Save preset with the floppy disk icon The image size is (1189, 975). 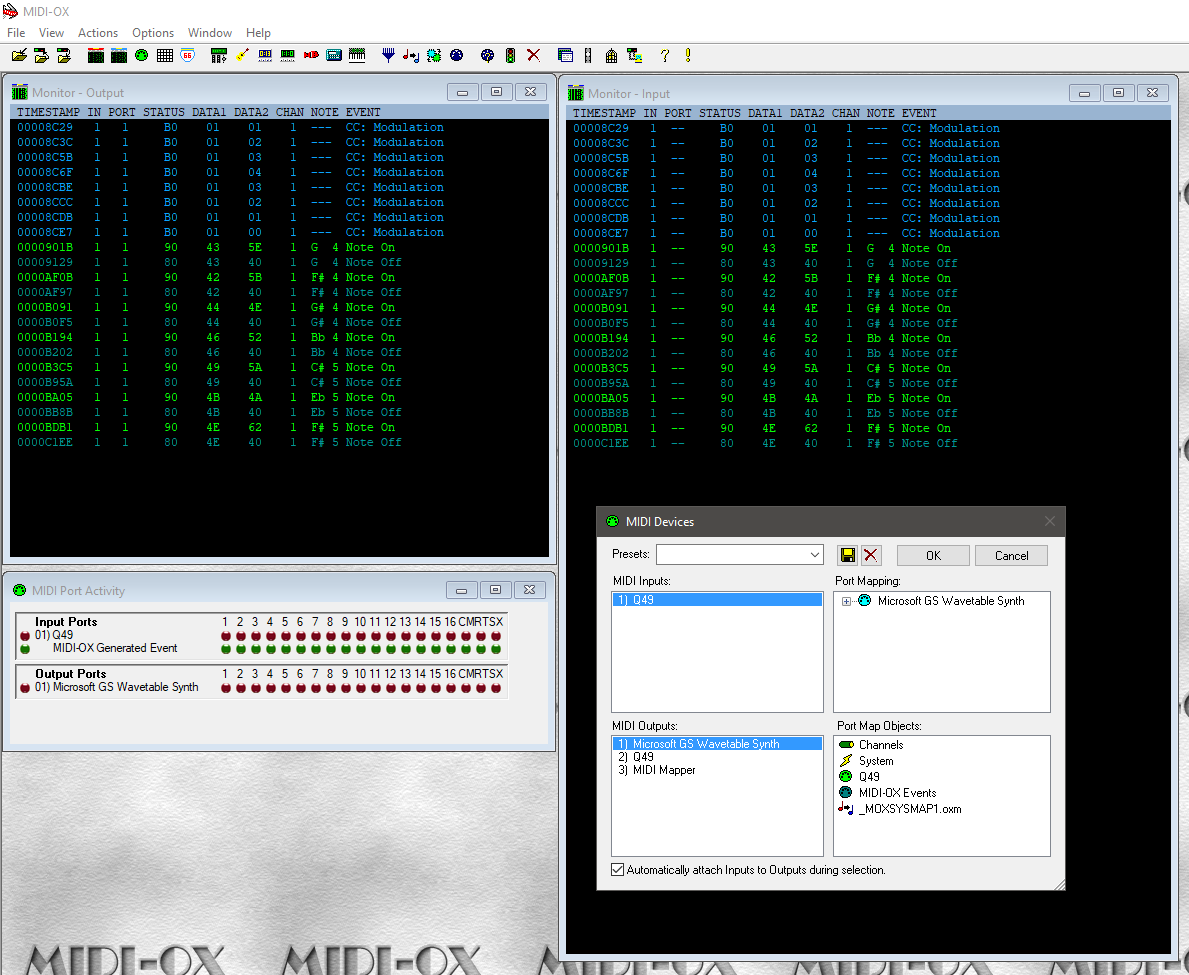(848, 556)
